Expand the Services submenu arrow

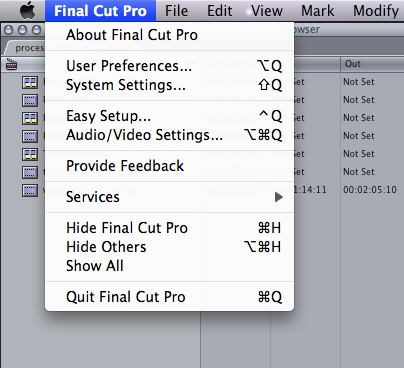coord(279,197)
